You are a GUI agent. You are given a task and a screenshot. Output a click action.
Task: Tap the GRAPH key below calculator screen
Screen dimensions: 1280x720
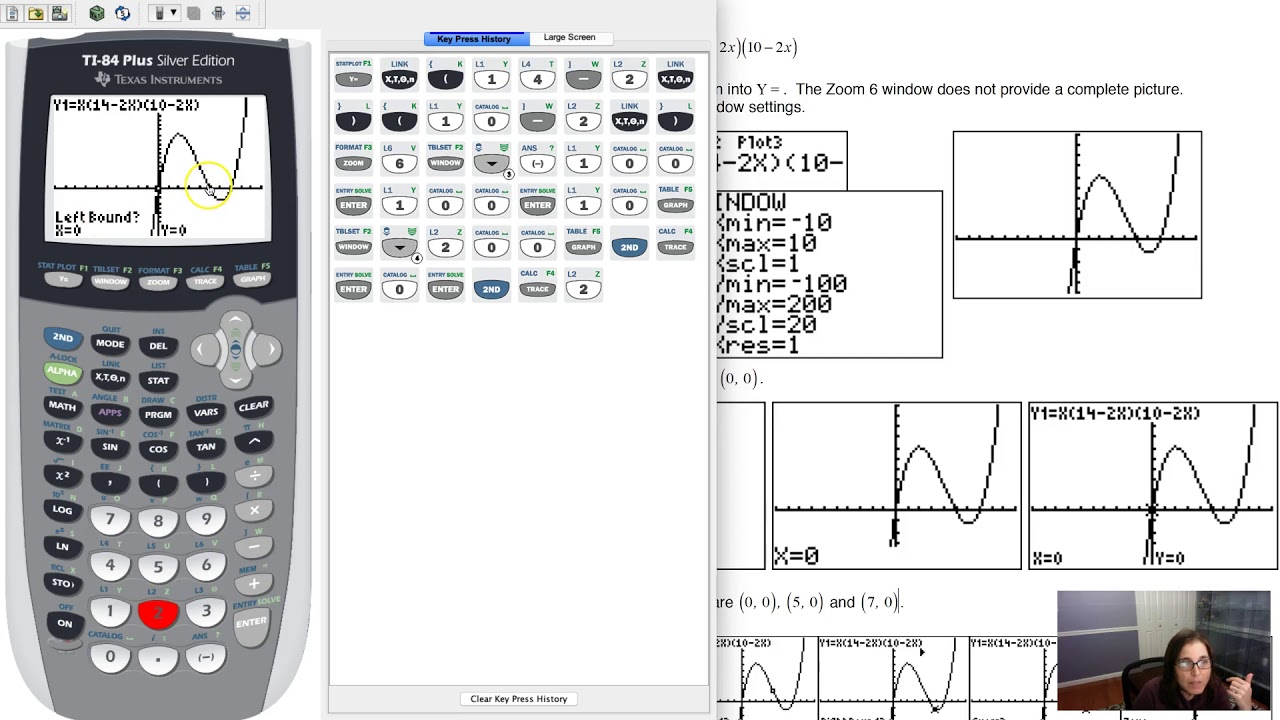[253, 280]
